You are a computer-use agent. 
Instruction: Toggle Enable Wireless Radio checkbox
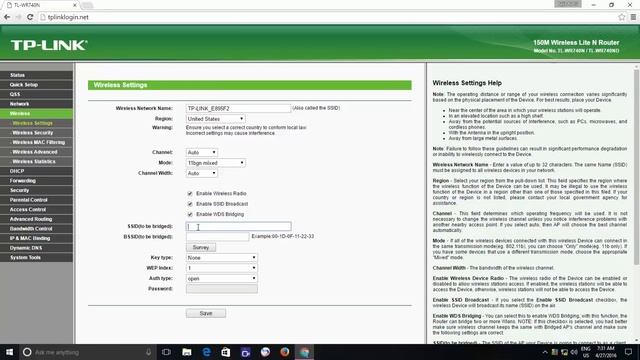point(190,193)
